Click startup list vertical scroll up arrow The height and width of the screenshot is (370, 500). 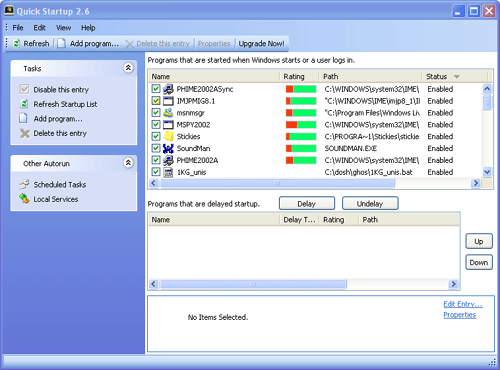point(487,89)
